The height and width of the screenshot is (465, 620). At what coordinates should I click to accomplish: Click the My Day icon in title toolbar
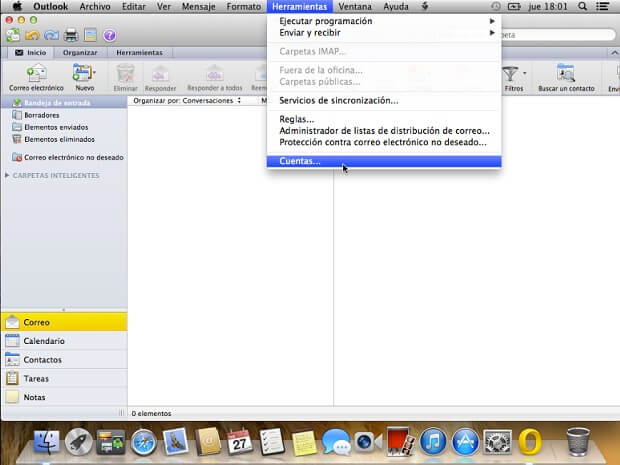click(90, 36)
